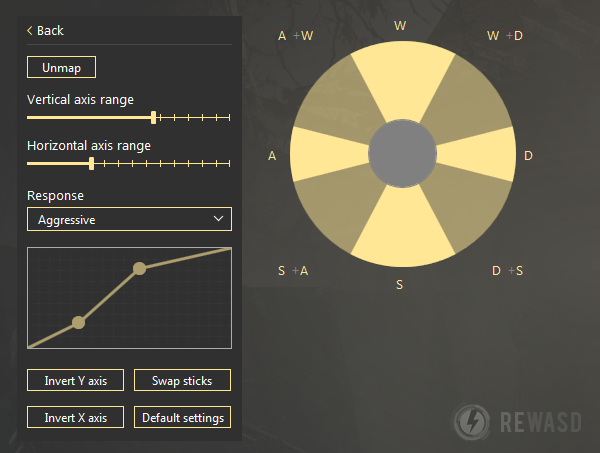
Task: Click the Unmap button
Action: coord(61,67)
